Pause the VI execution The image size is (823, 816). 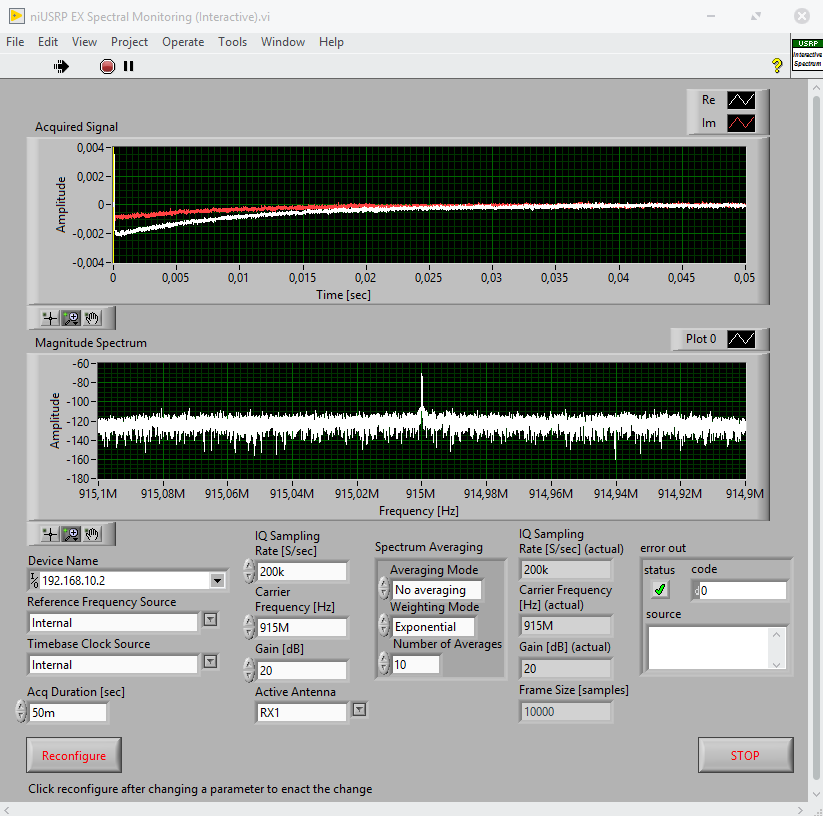click(129, 66)
